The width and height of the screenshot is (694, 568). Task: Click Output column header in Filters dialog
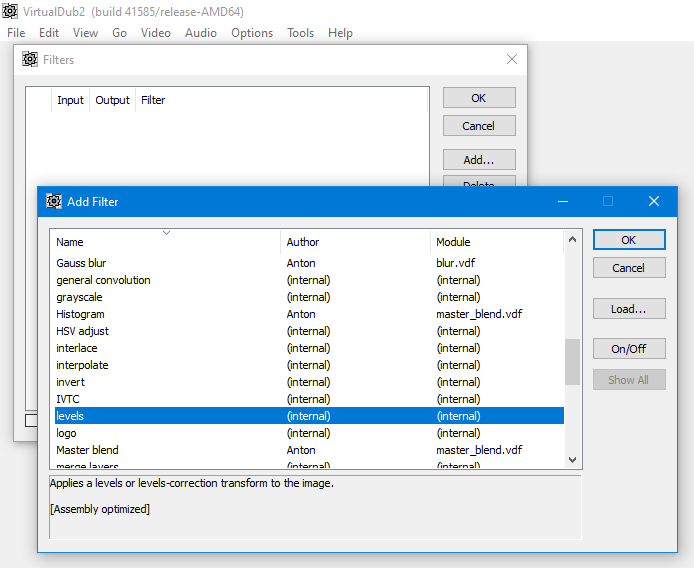click(x=112, y=100)
